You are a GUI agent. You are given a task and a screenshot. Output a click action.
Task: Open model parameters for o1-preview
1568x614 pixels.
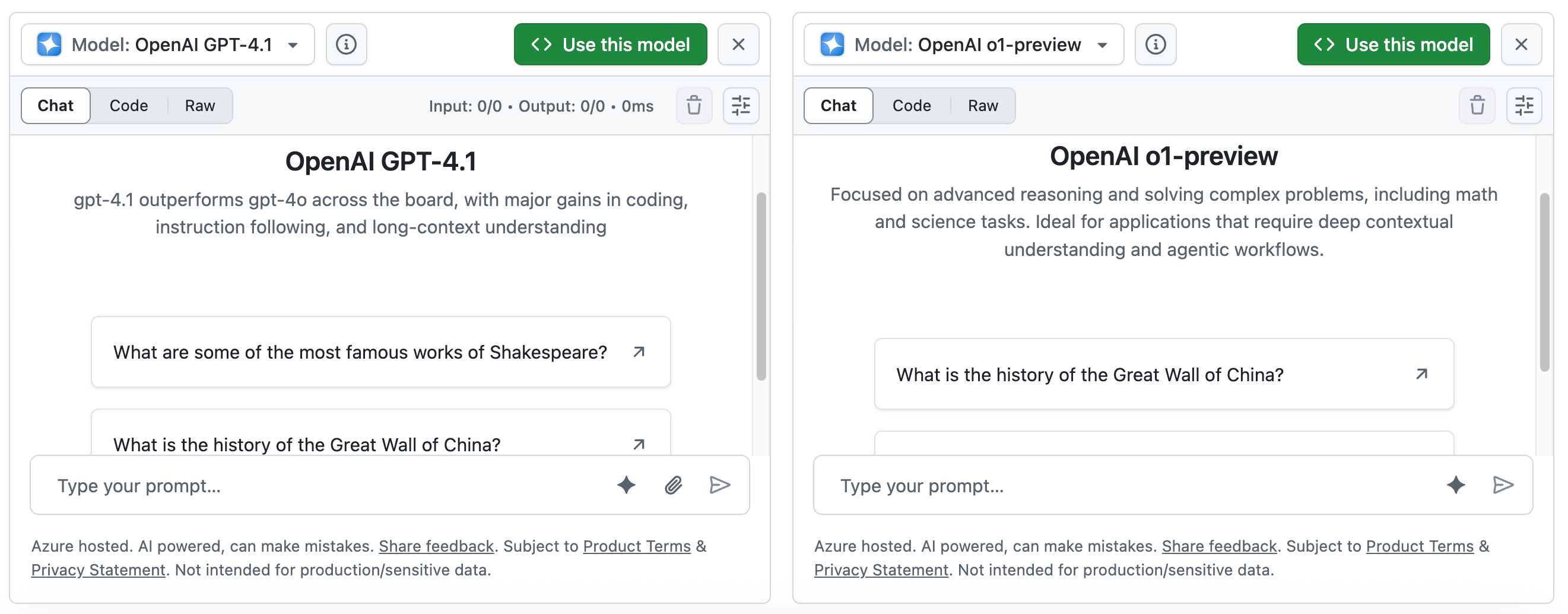[1524, 105]
